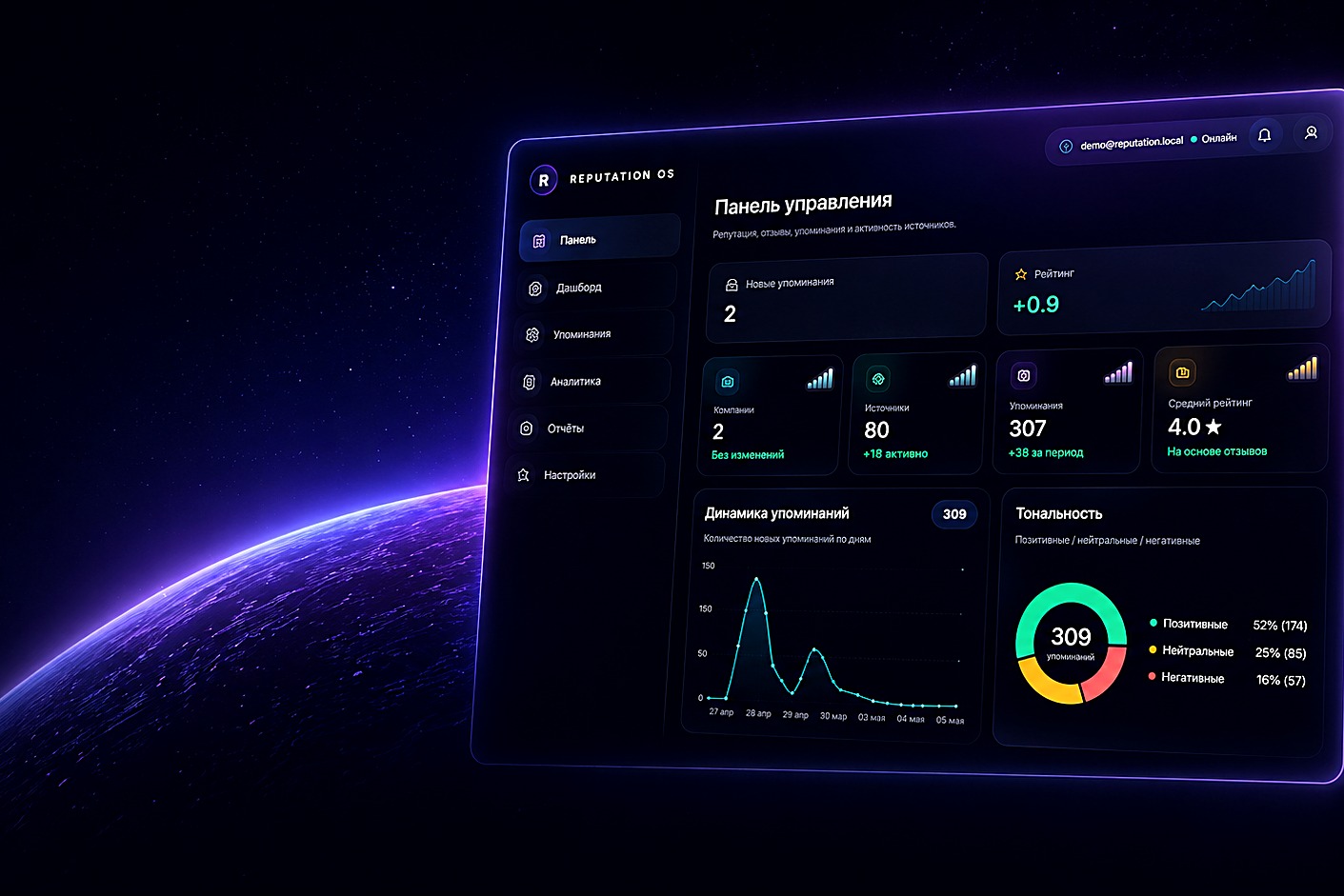Click the red dot beside Негативные
This screenshot has width=1344, height=896.
click(x=1152, y=676)
